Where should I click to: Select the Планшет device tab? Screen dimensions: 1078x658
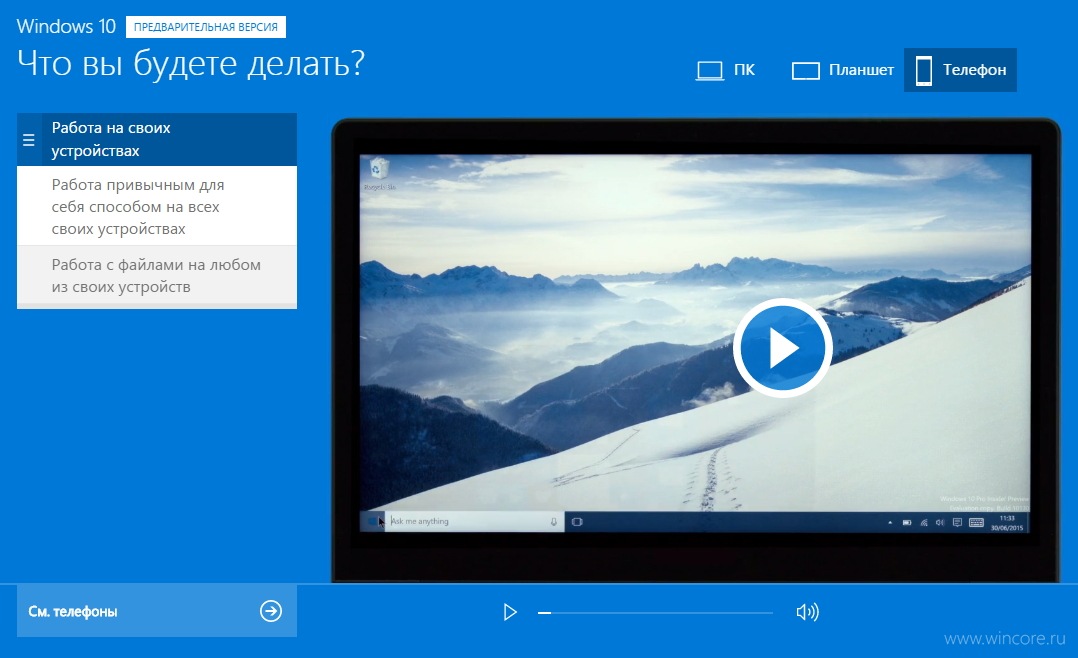tap(842, 70)
